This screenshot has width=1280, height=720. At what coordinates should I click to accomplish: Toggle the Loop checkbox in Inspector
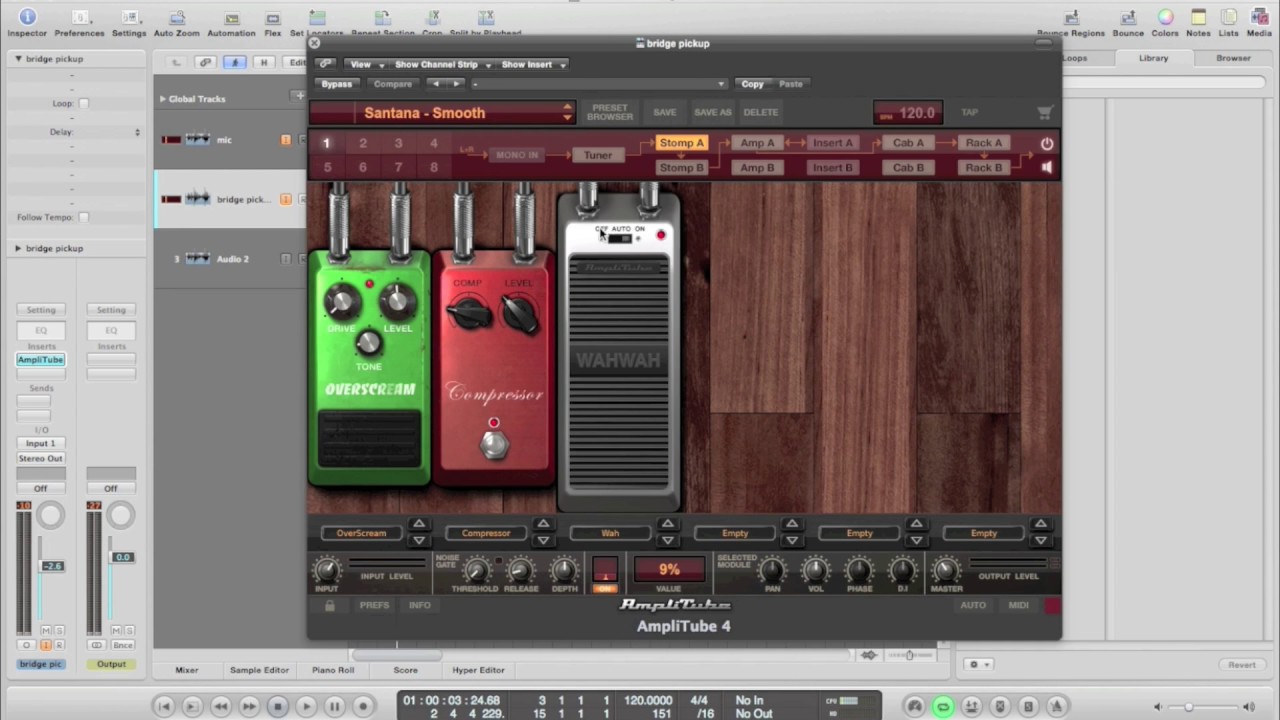(84, 103)
